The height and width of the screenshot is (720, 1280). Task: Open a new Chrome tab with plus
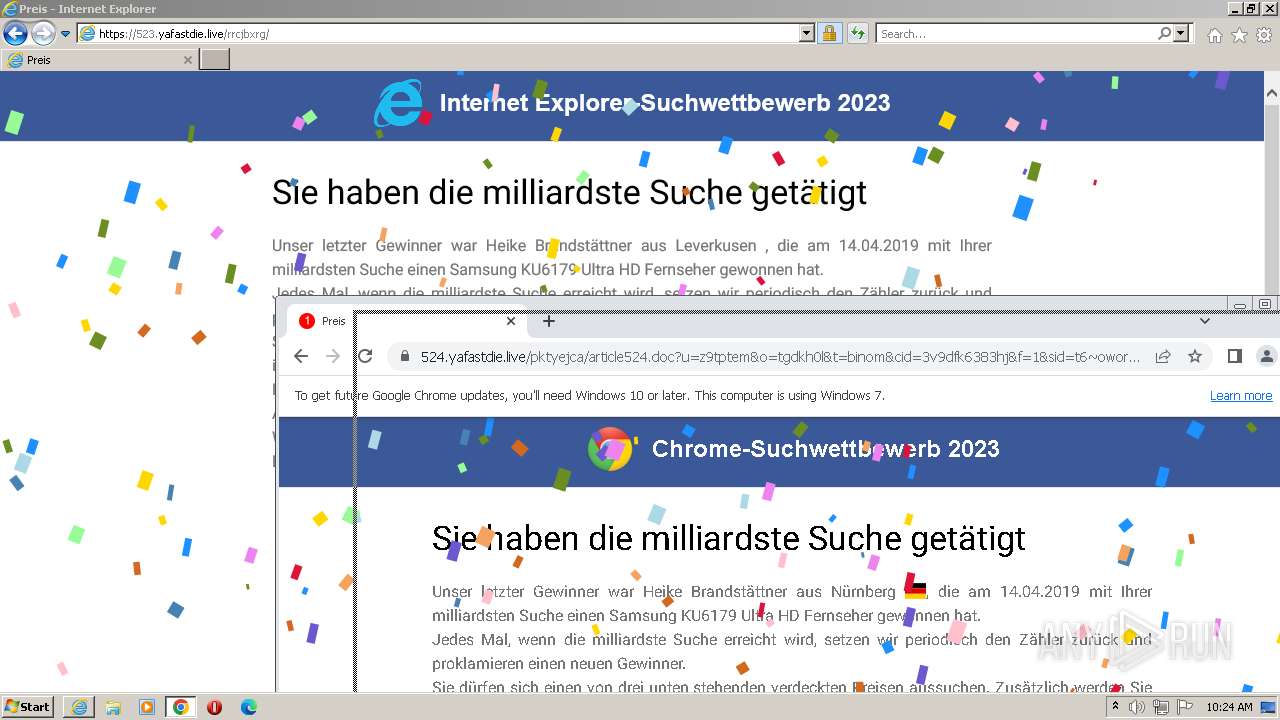(x=548, y=321)
